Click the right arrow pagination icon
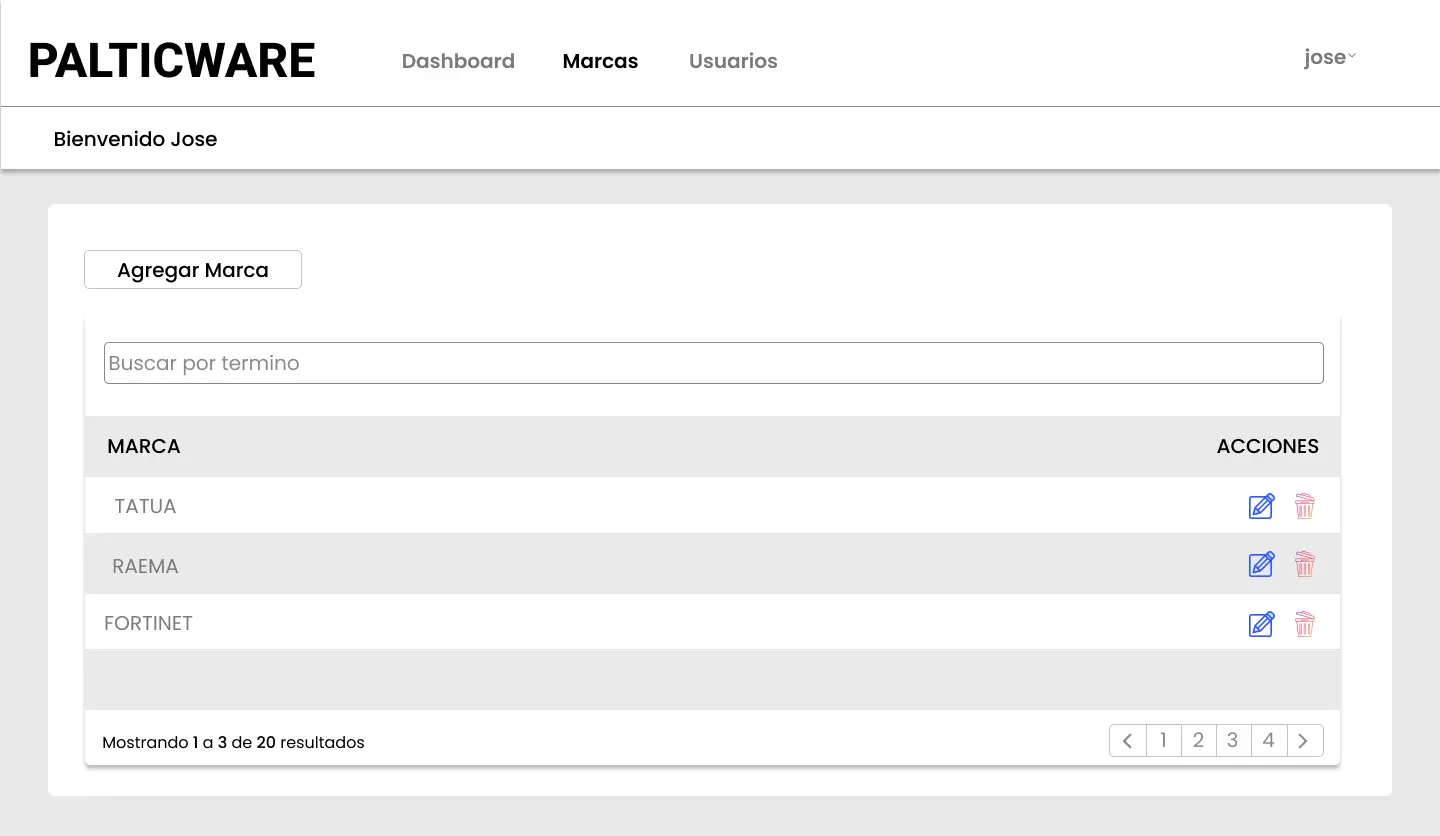 click(1303, 740)
